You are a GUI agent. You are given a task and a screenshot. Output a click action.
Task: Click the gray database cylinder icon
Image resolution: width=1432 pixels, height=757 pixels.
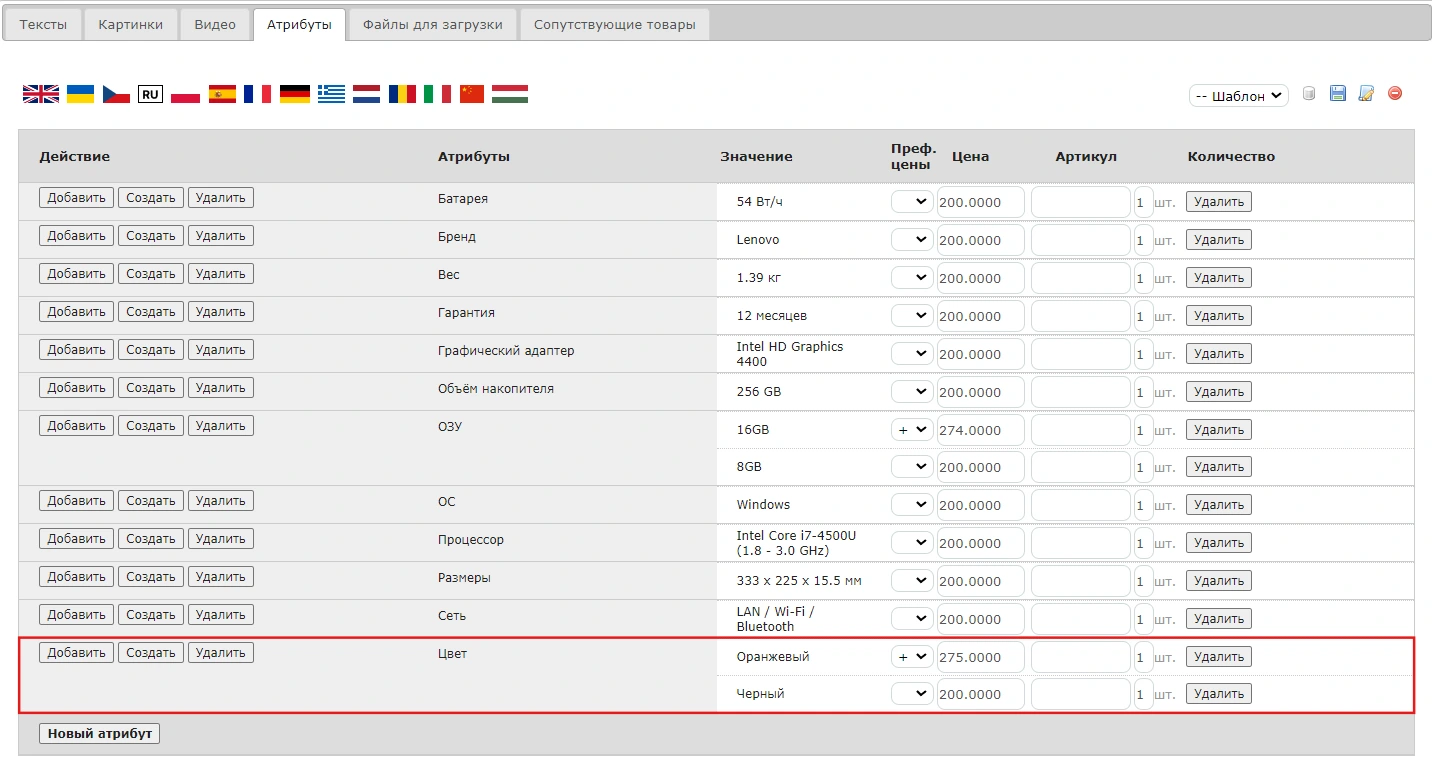pos(1308,94)
